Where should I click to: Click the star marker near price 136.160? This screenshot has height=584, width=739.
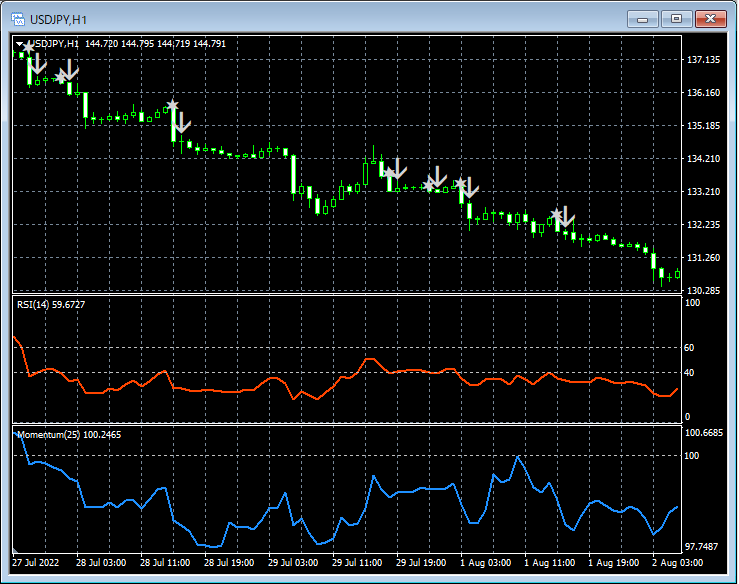coord(172,105)
